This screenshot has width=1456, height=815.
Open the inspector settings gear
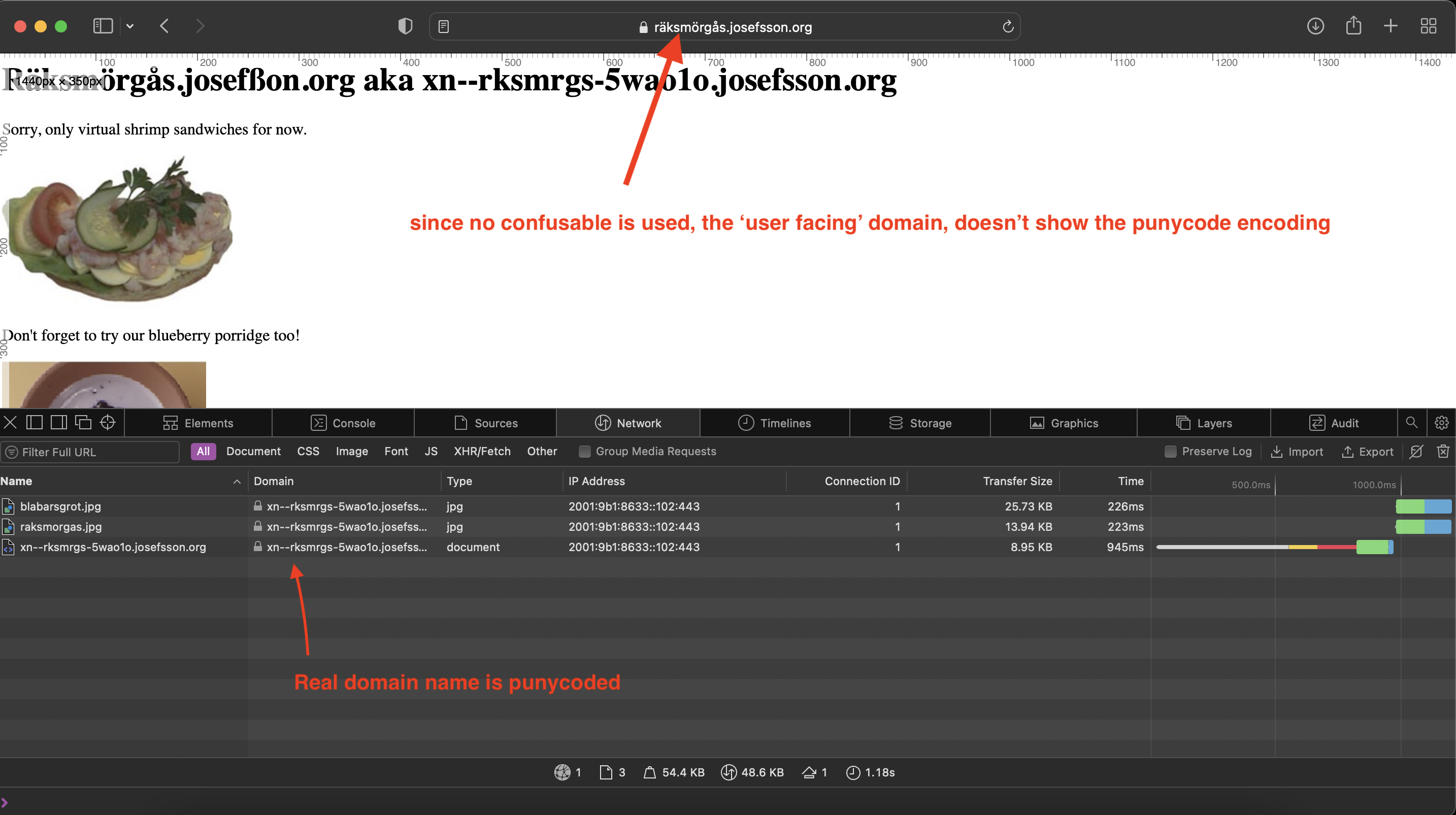pyautogui.click(x=1441, y=423)
